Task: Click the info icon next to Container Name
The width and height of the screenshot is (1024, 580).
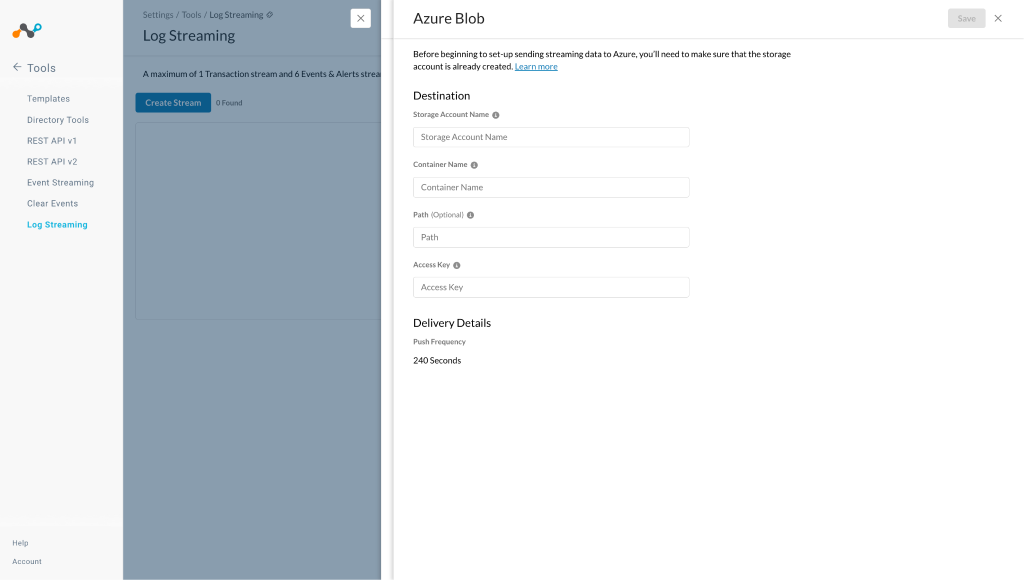Action: tap(474, 165)
